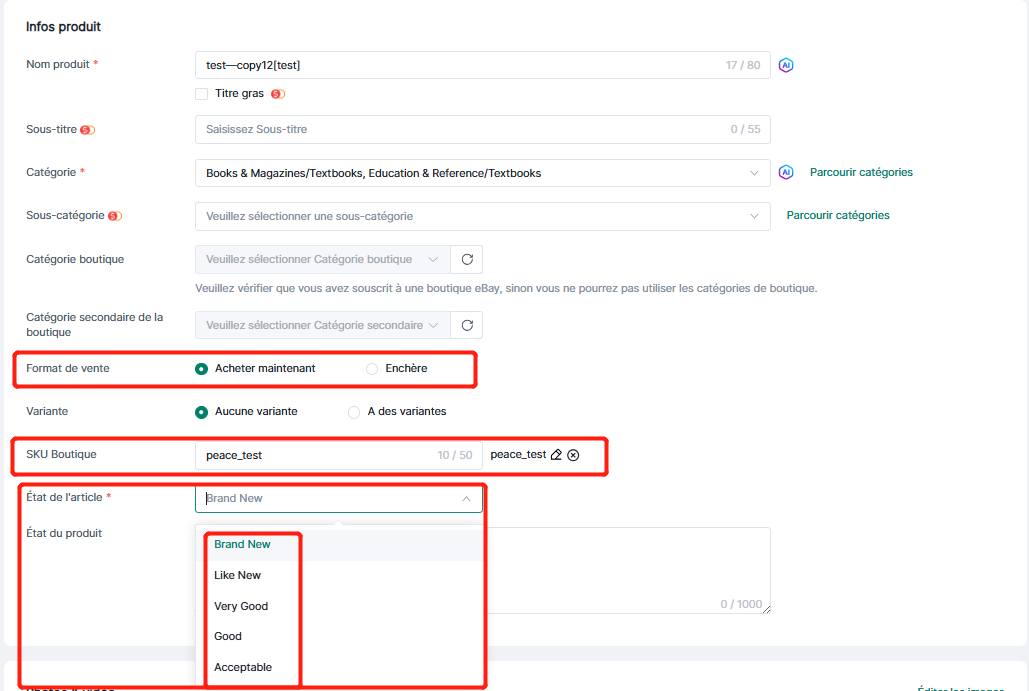
Task: Click Parcourir catégories link beside Catégorie
Action: [861, 172]
